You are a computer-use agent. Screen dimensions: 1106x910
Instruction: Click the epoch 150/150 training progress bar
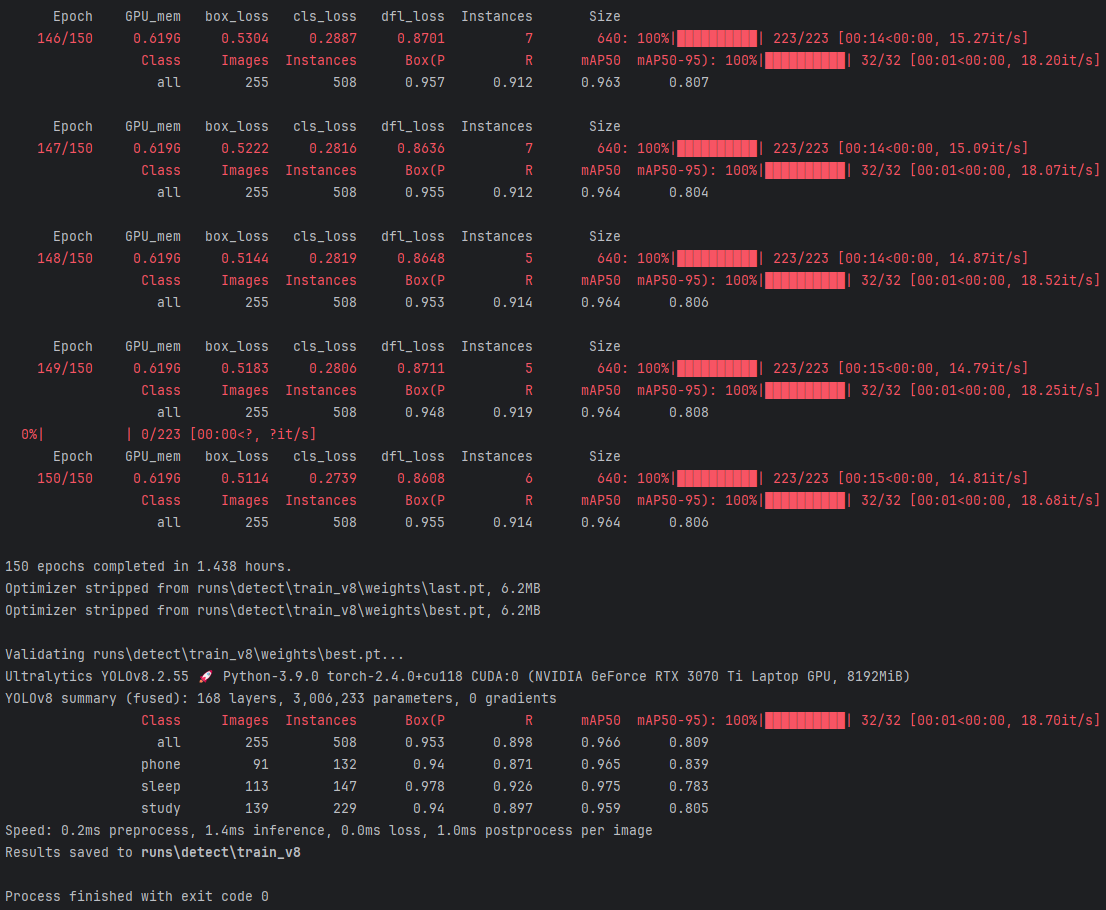point(717,479)
